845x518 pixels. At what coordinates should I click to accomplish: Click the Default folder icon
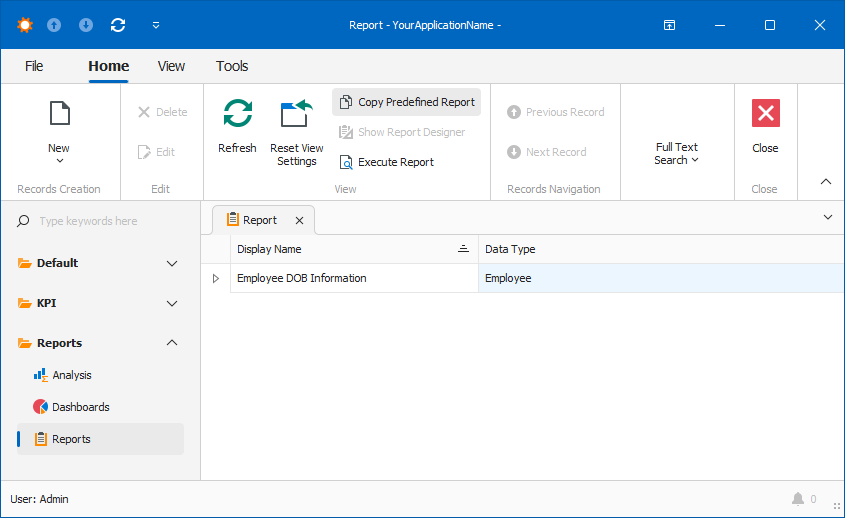click(x=24, y=263)
